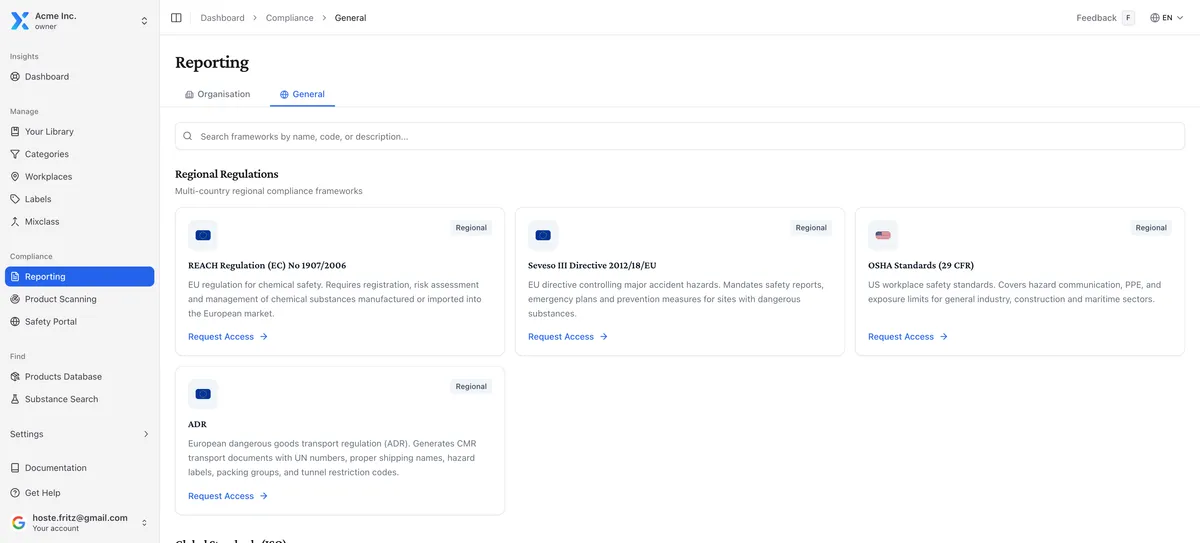
Task: Click the Regional badge on Seveso III card
Action: click(x=811, y=228)
